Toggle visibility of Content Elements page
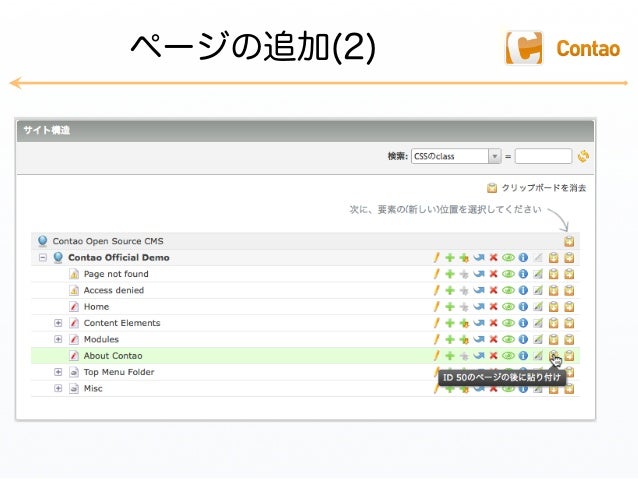Viewport: 638px width, 479px height. tap(508, 323)
